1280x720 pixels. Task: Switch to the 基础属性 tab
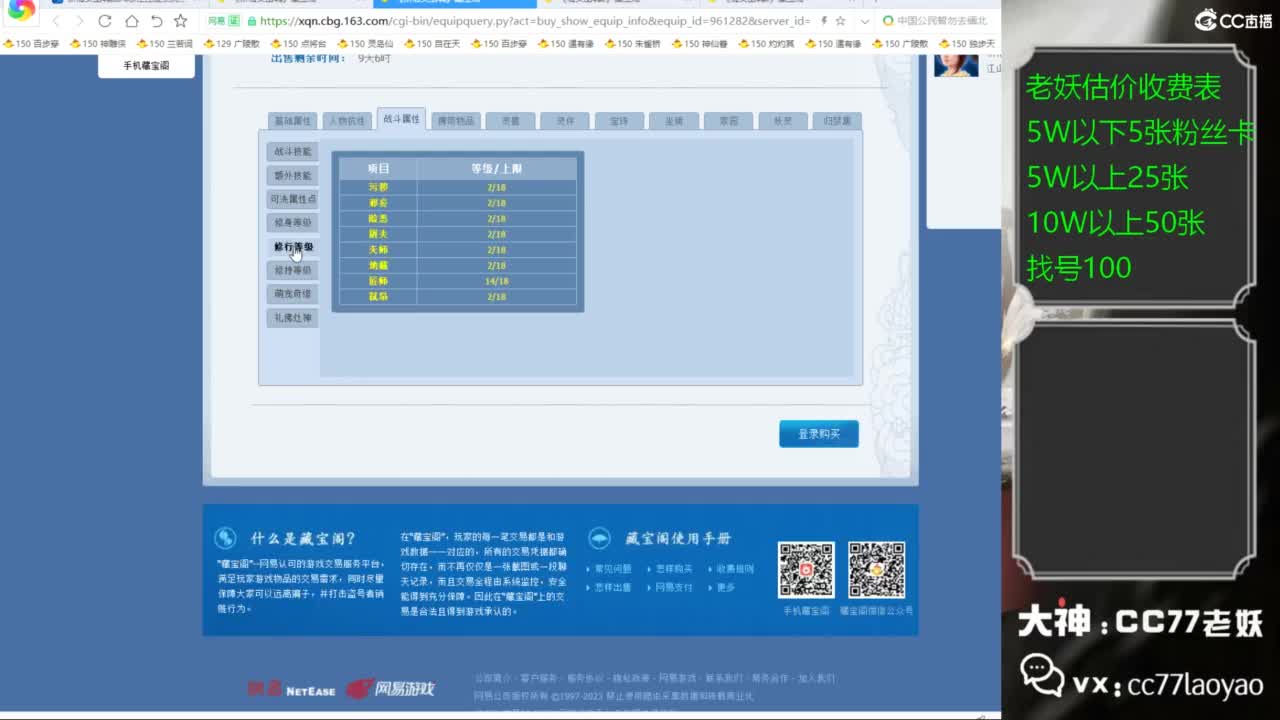click(x=292, y=121)
